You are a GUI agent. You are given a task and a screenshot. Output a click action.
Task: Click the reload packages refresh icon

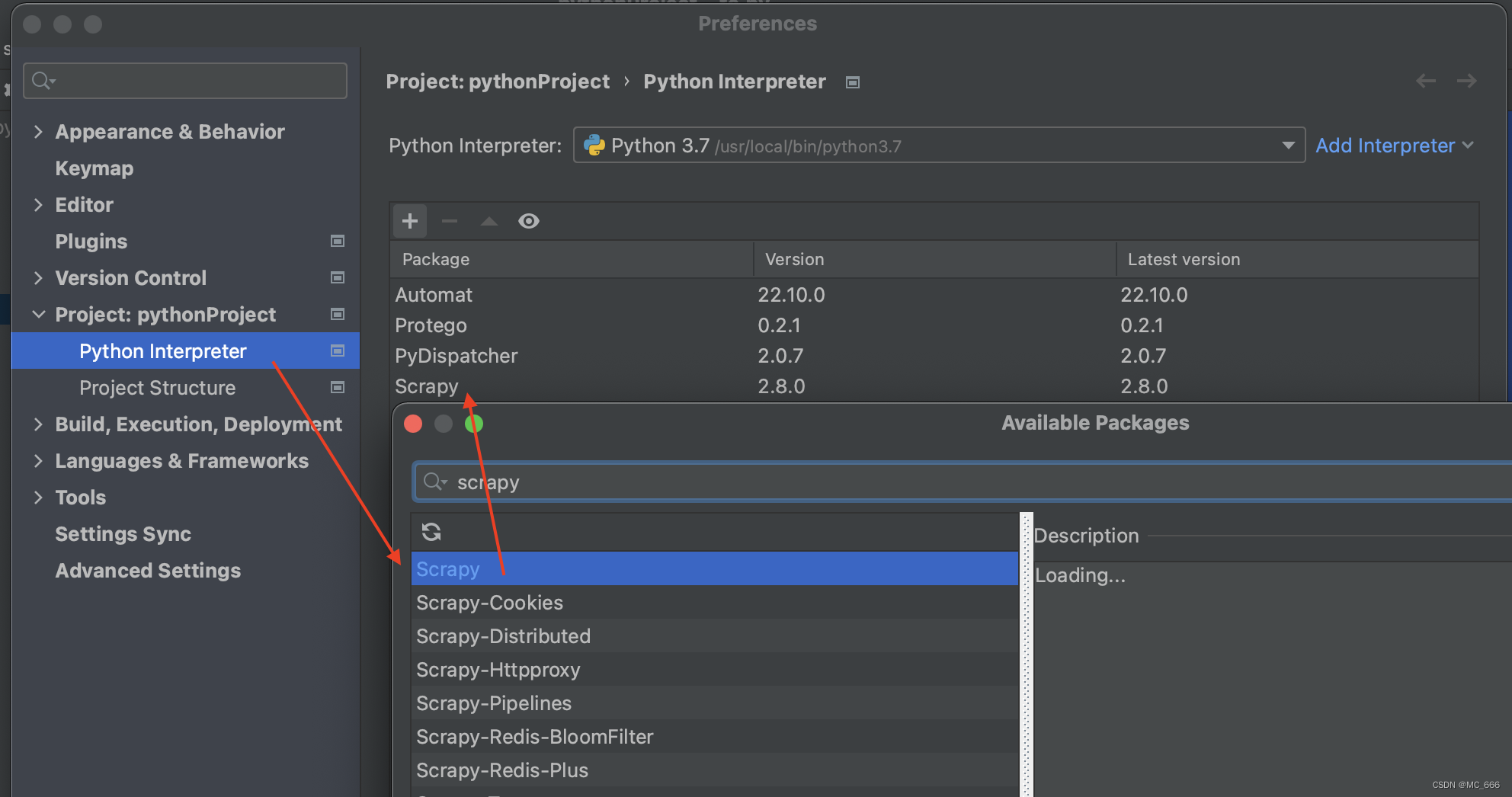point(431,532)
